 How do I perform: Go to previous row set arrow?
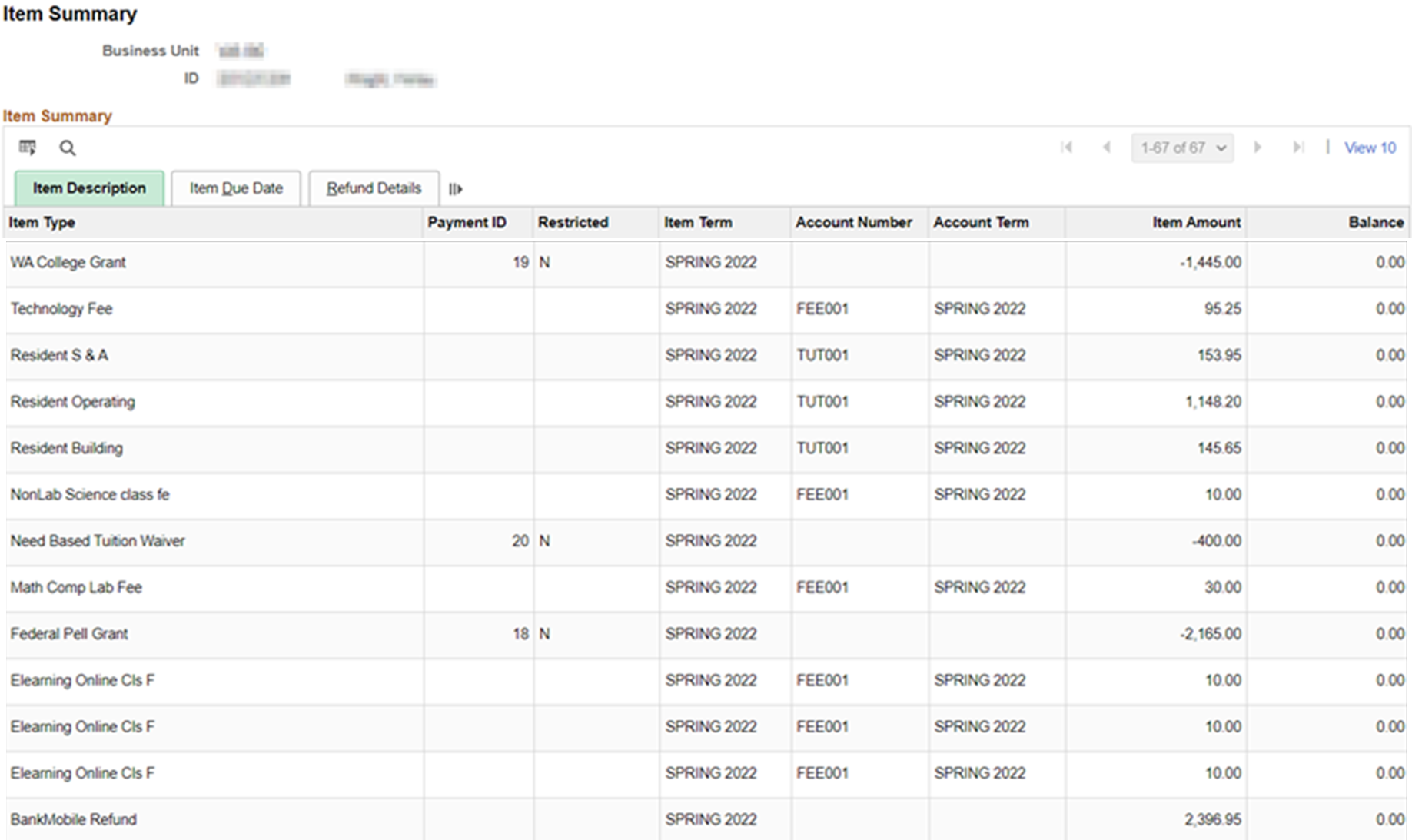1106,148
